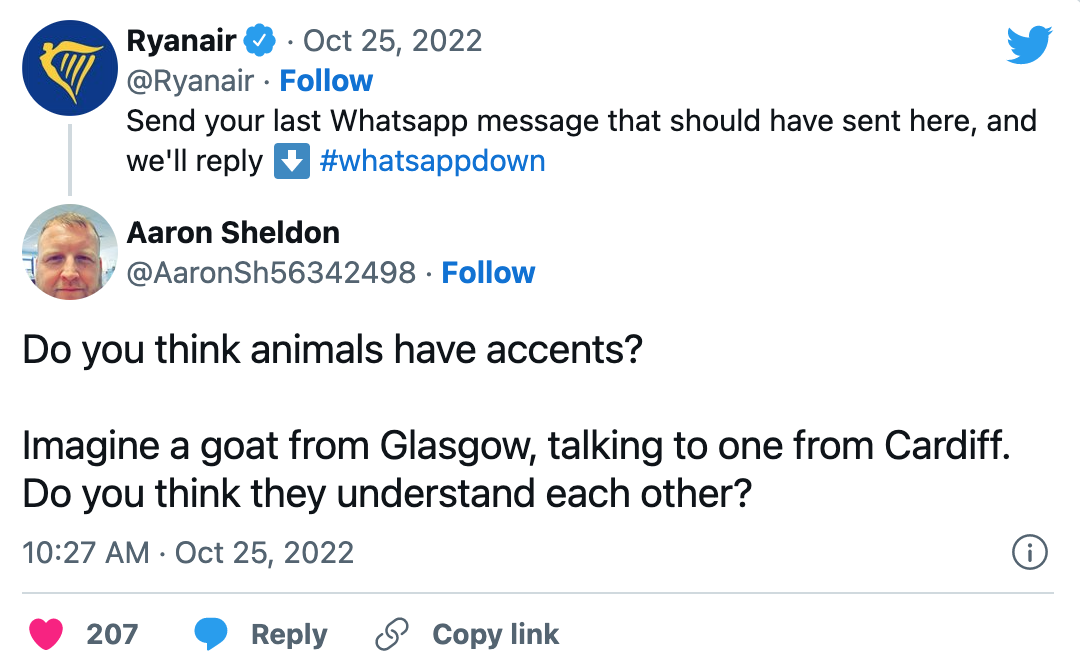Click the down arrow emoji in Ryanair's tweet
The image size is (1080, 672).
coord(291,162)
